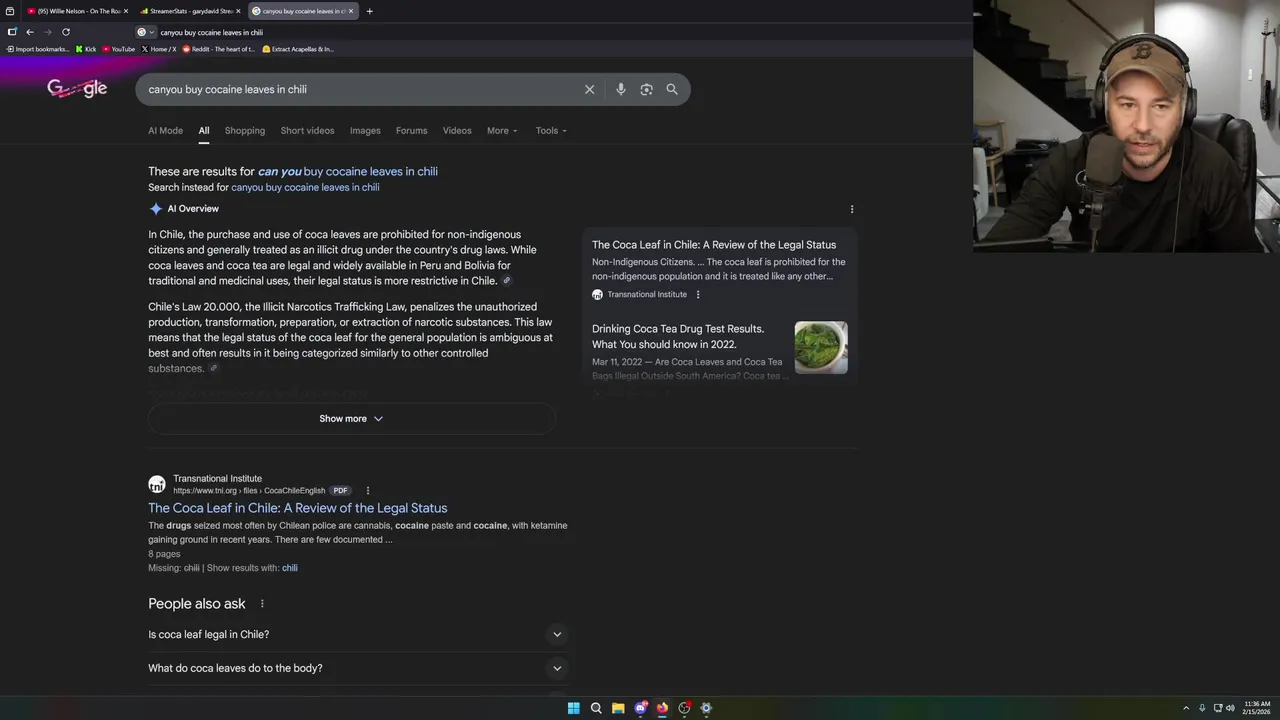Go back with the browser back arrow
The height and width of the screenshot is (720, 1280).
coord(30,32)
